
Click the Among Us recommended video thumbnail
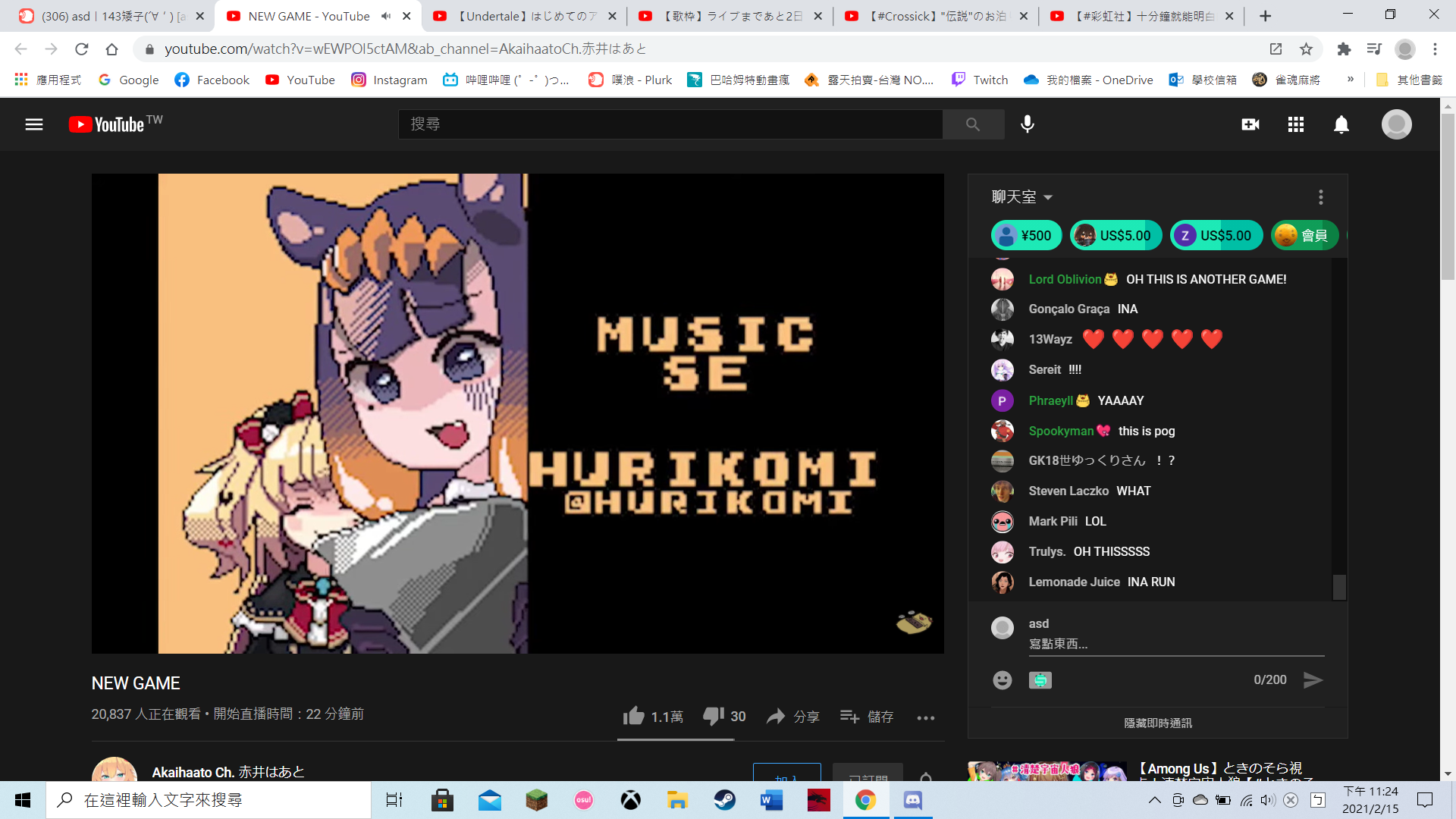click(1047, 771)
